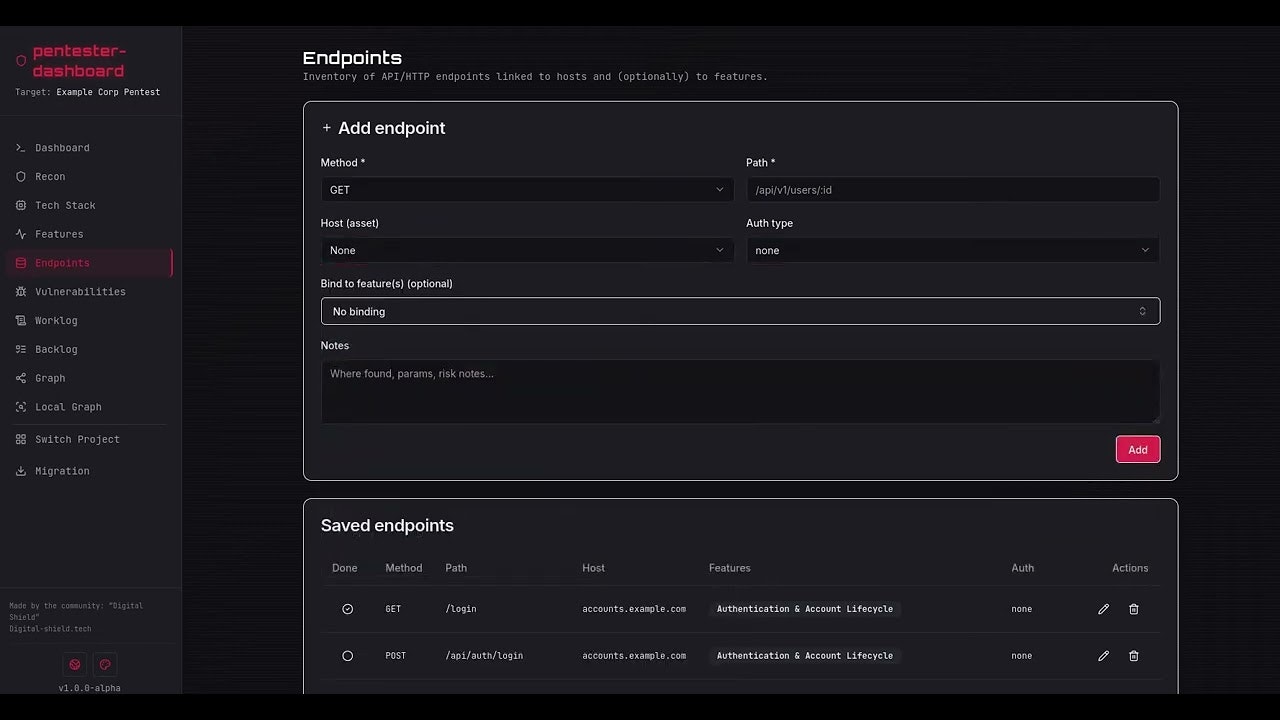Open Tech Stack via its gear icon
1280x720 pixels.
click(x=21, y=205)
